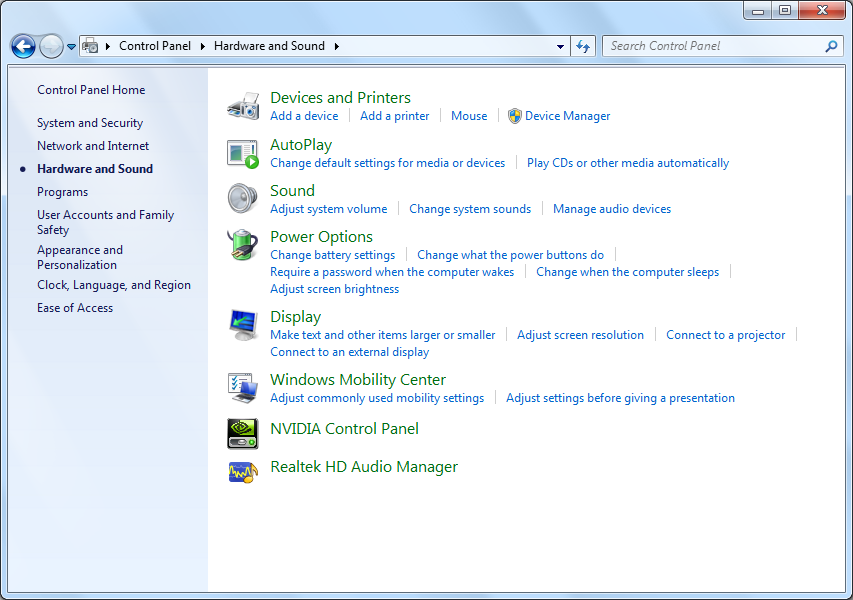This screenshot has height=600, width=853.
Task: Open Programs category in sidebar
Action: click(x=63, y=192)
